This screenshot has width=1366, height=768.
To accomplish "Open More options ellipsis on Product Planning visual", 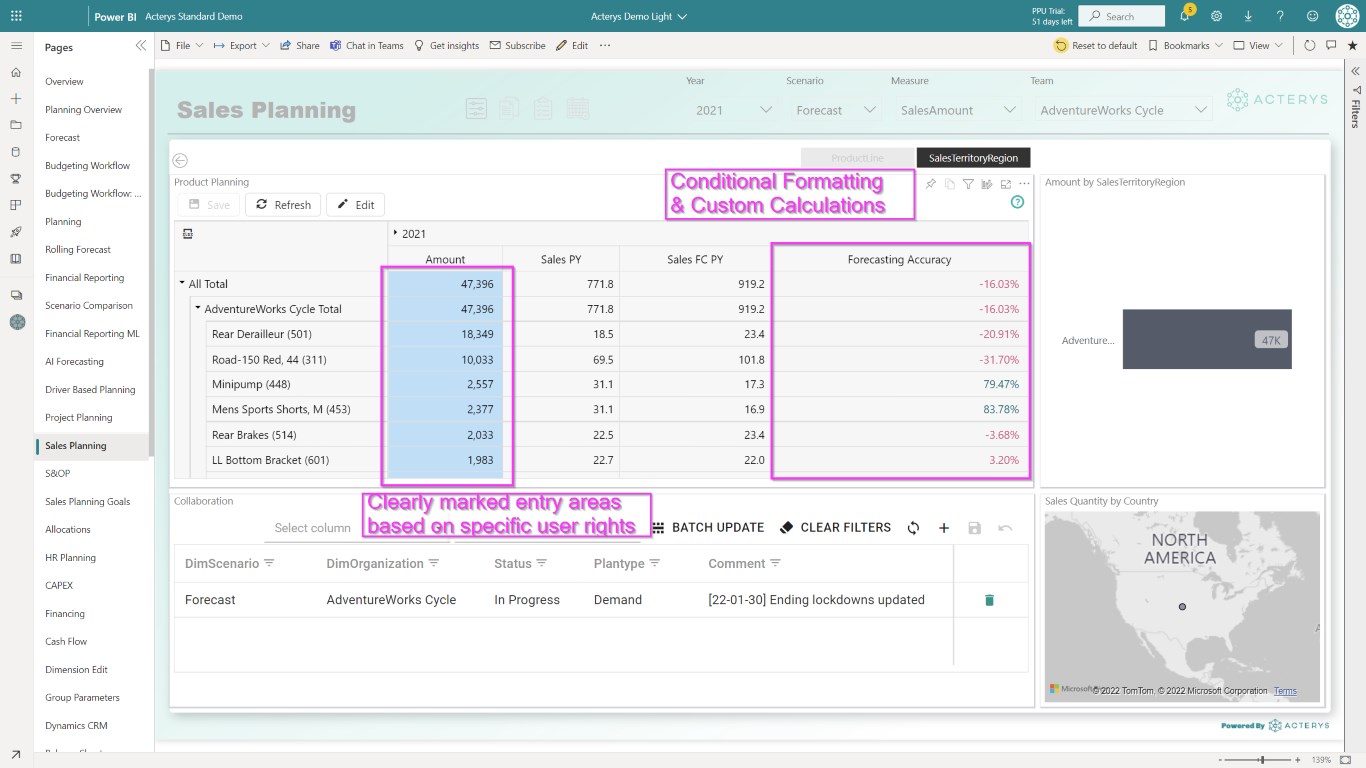I will [1024, 184].
